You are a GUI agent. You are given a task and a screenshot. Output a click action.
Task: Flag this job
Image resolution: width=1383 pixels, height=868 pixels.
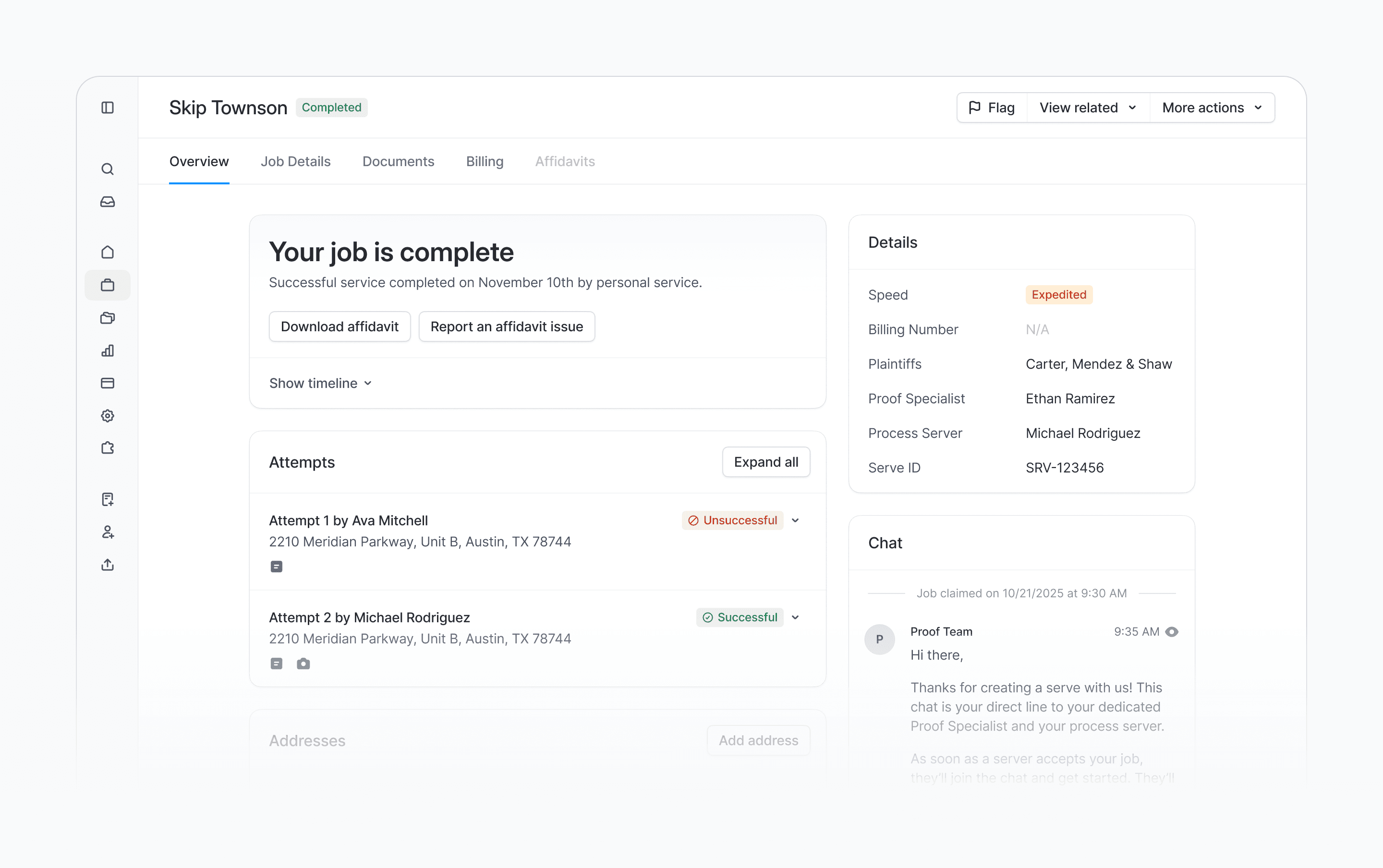[992, 108]
